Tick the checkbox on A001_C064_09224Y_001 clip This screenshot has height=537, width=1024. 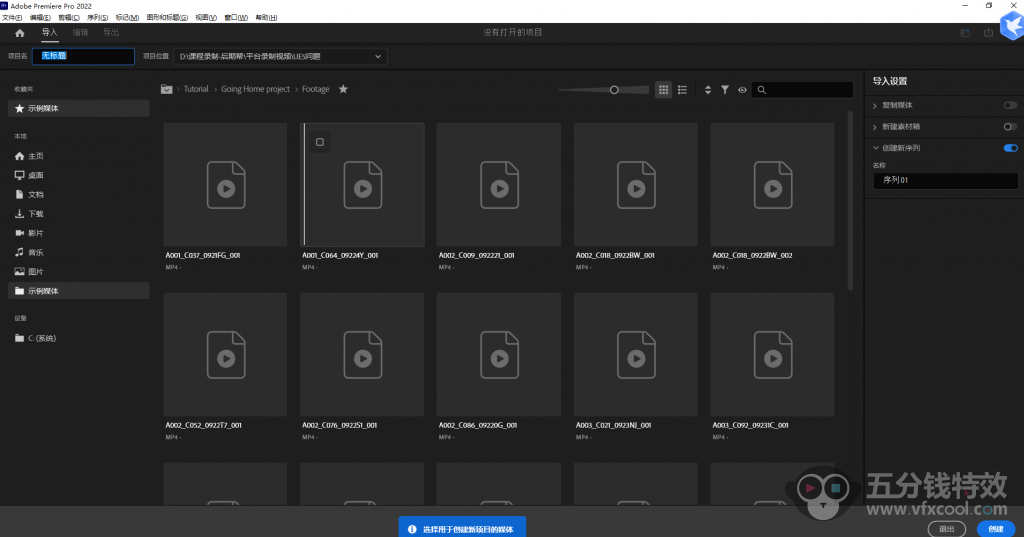320,142
